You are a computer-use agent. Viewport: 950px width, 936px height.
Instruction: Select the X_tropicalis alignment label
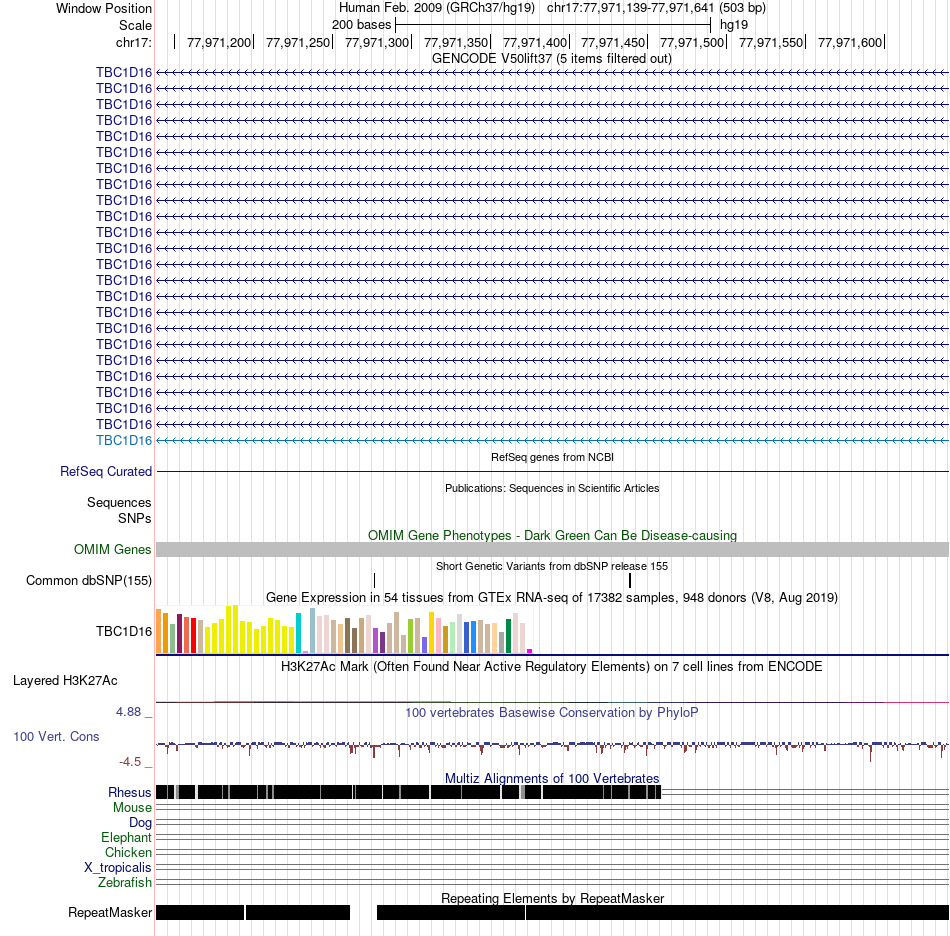[118, 868]
